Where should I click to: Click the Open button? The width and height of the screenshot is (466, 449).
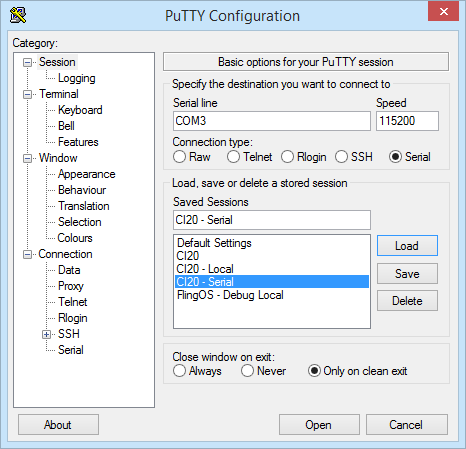(319, 425)
